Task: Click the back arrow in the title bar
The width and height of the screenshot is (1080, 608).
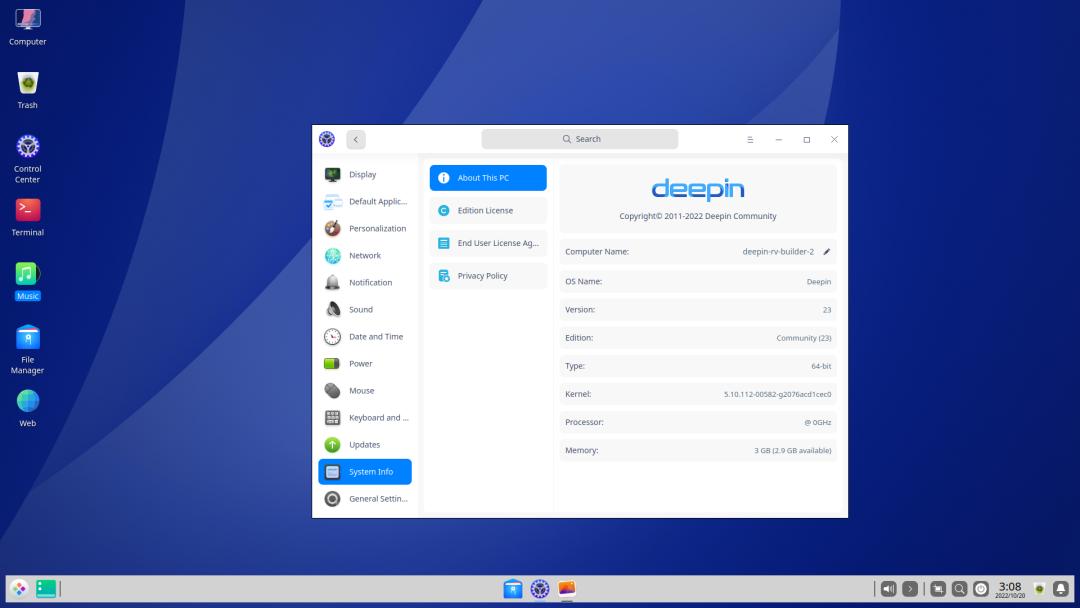Action: (356, 139)
